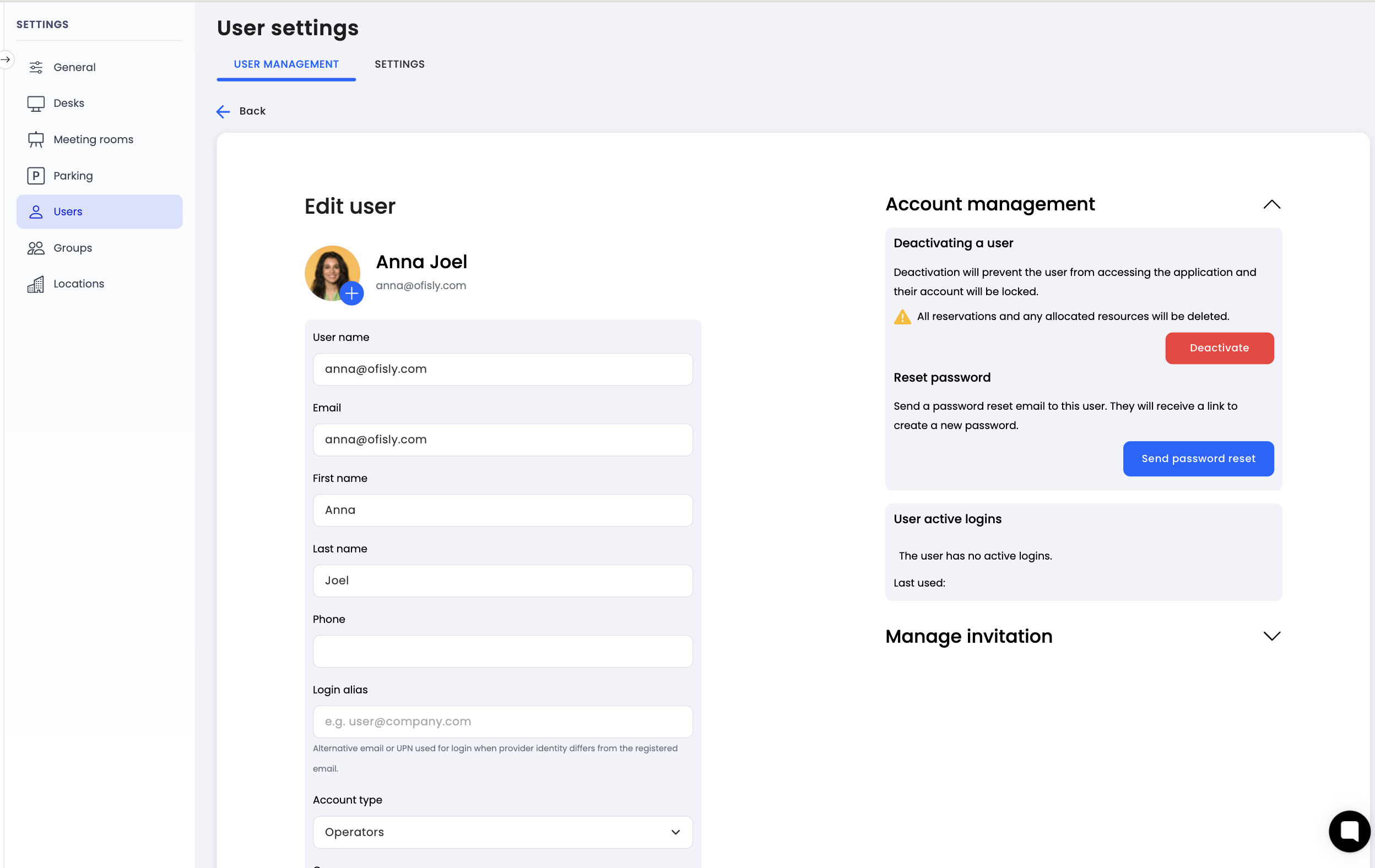Viewport: 1375px width, 868px height.
Task: Click the Parking P icon
Action: pyautogui.click(x=36, y=176)
